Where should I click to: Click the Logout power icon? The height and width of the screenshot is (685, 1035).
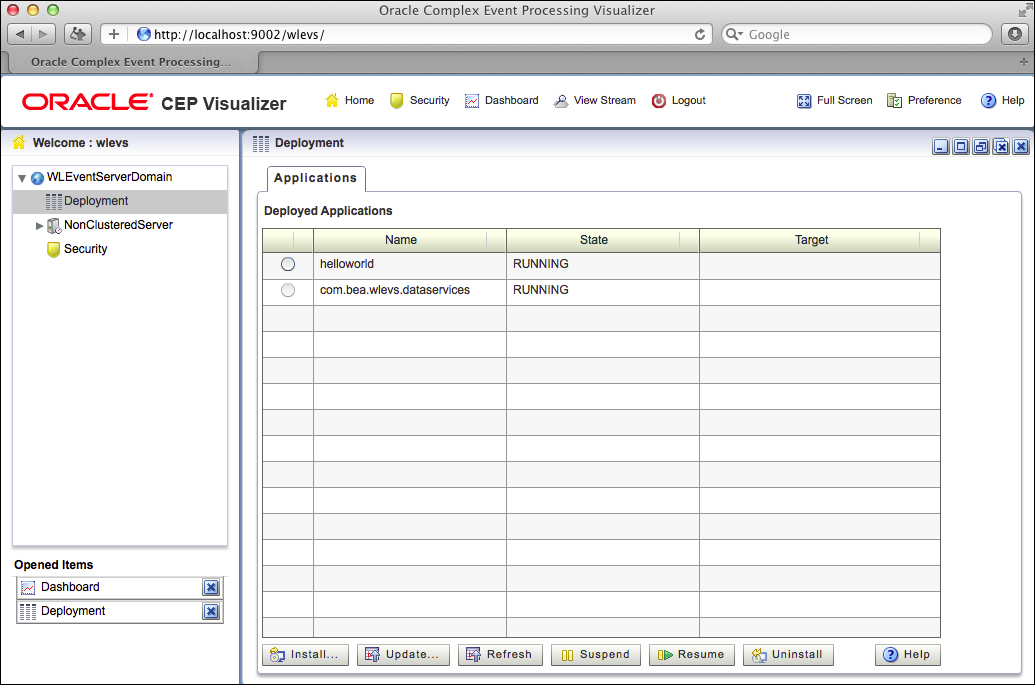pos(659,100)
